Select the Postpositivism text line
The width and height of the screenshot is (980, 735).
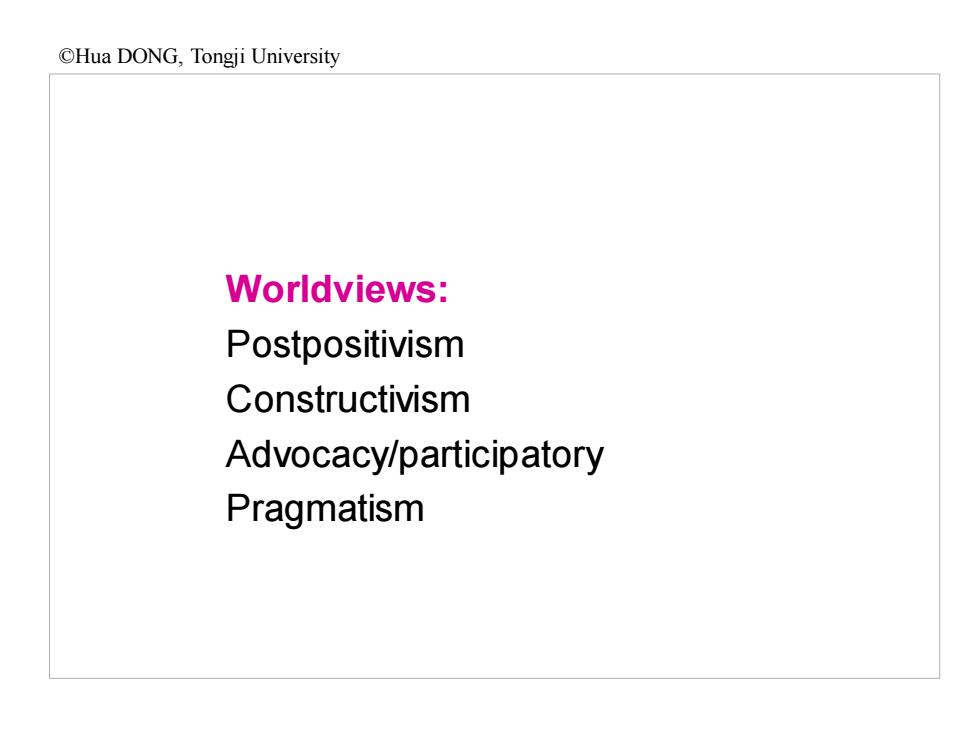345,345
